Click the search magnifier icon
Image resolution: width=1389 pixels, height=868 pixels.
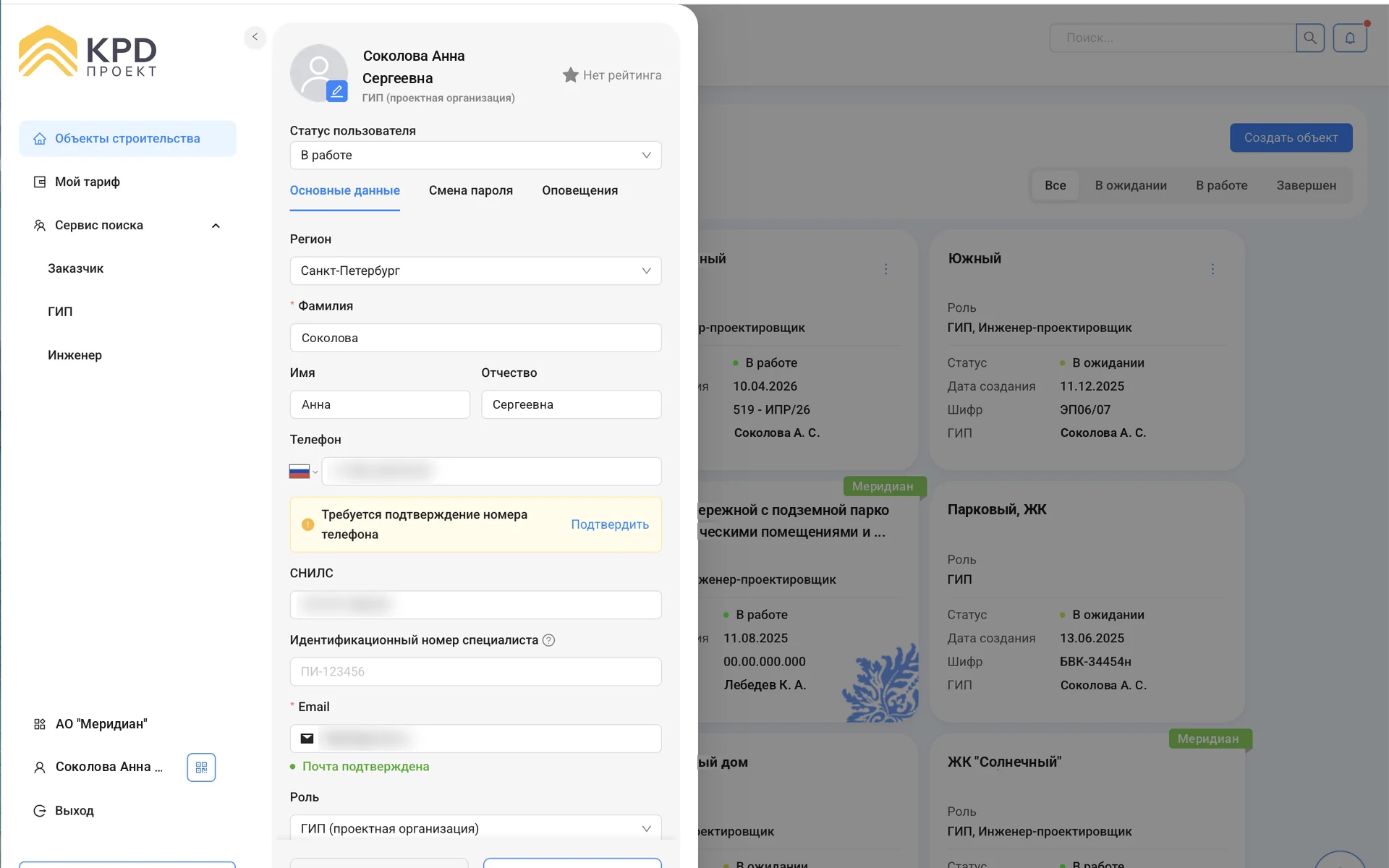[x=1310, y=38]
